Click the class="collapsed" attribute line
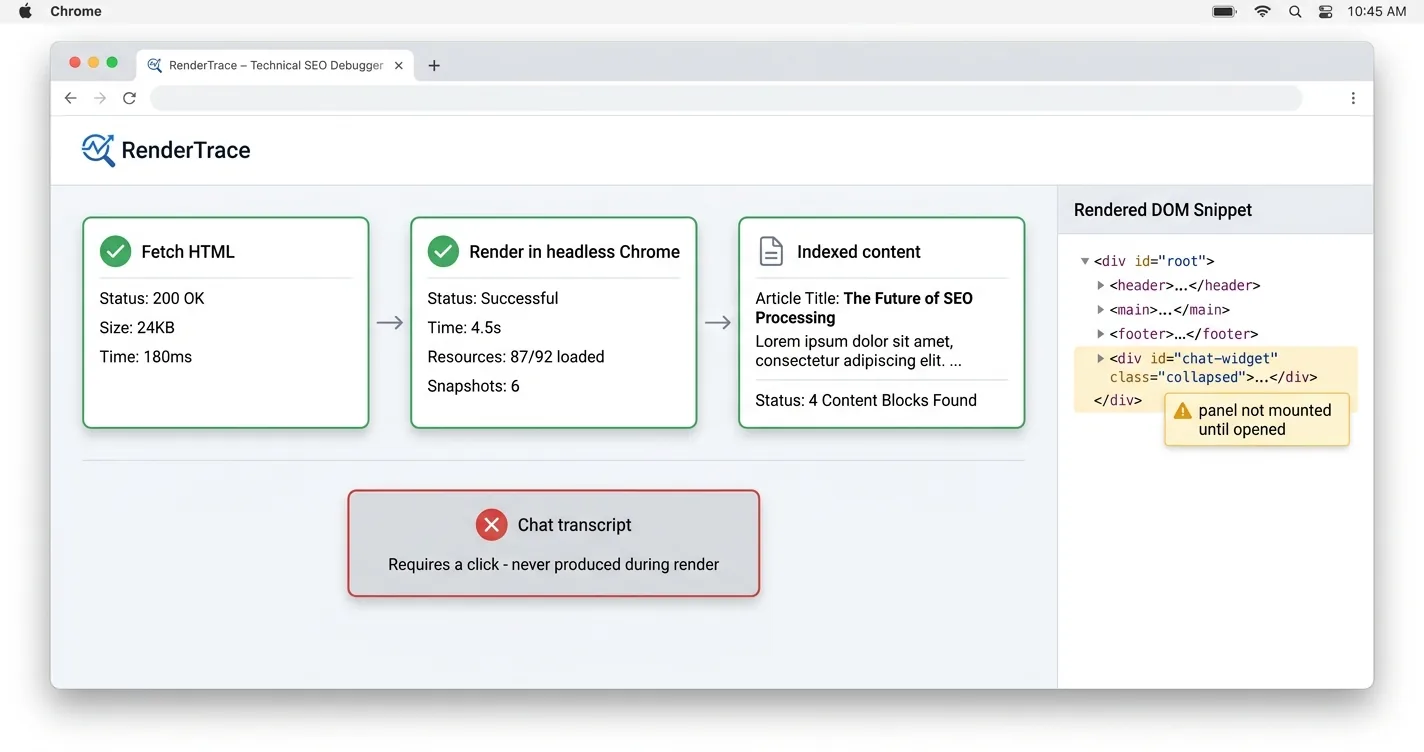 [1214, 378]
